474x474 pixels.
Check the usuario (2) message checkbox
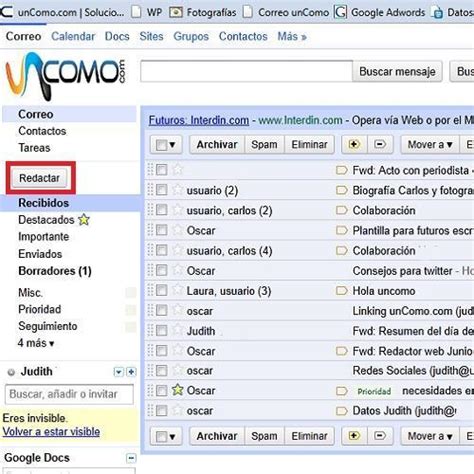click(162, 190)
